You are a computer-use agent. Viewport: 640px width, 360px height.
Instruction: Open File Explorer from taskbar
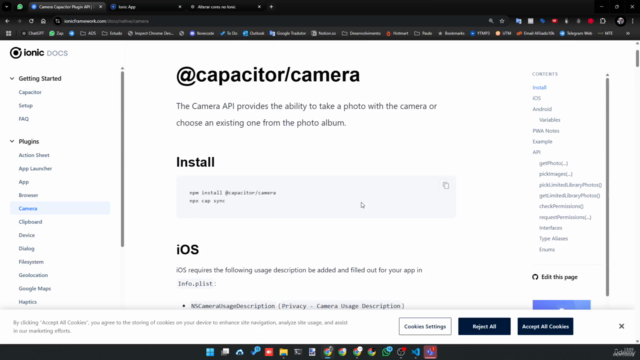click(x=283, y=352)
